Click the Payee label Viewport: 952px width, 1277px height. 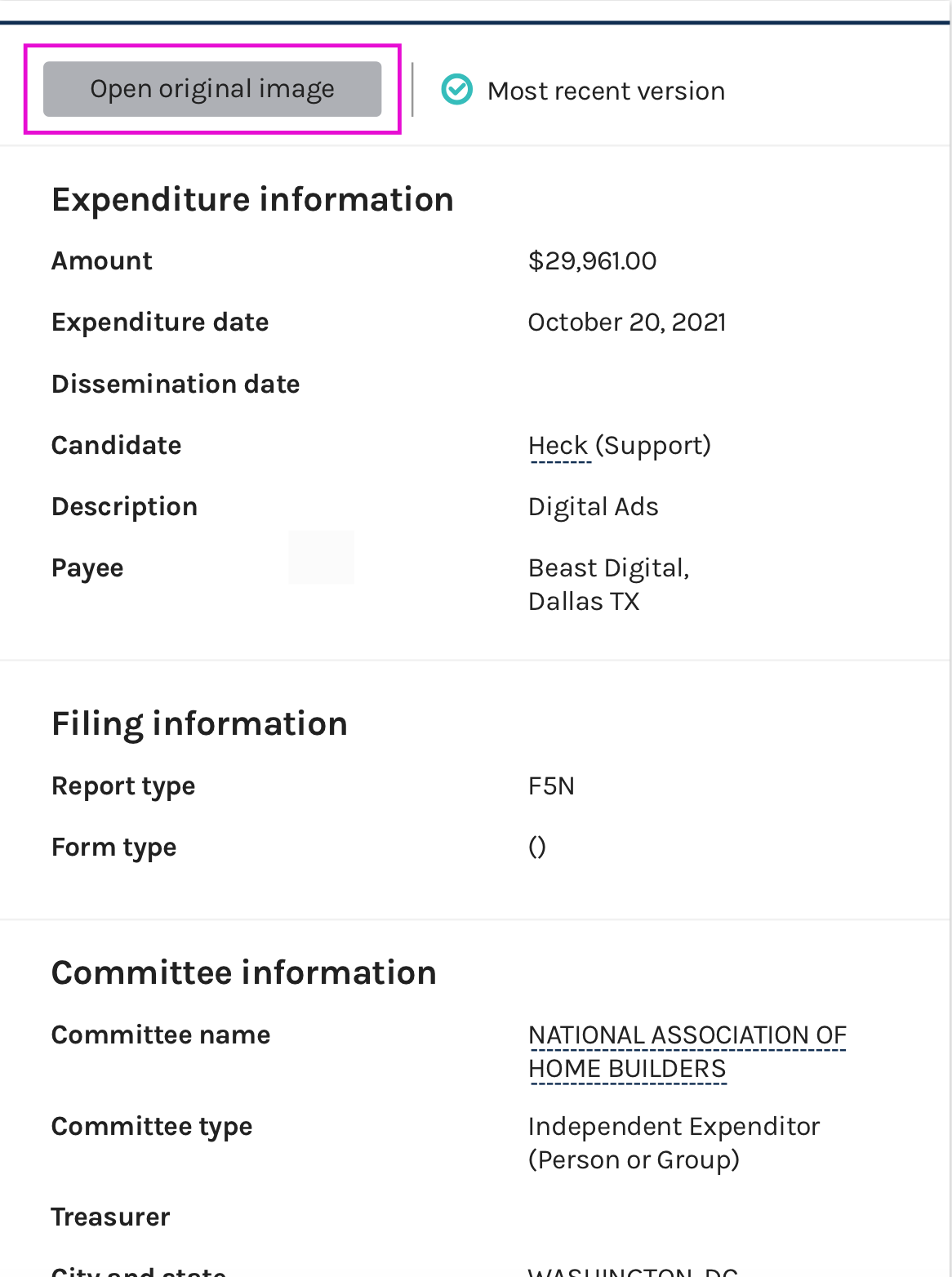coord(87,568)
